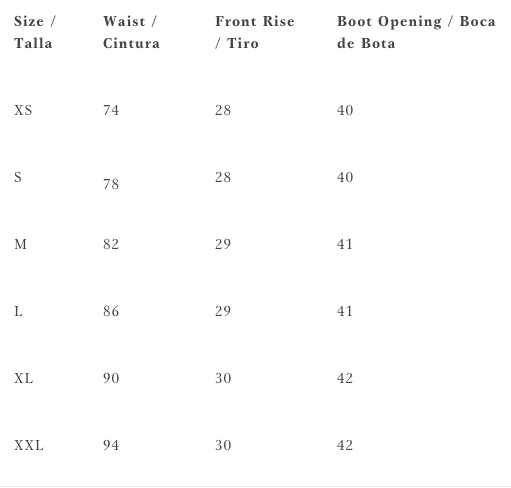Click the Front Rise / Tiro header

coord(255,32)
